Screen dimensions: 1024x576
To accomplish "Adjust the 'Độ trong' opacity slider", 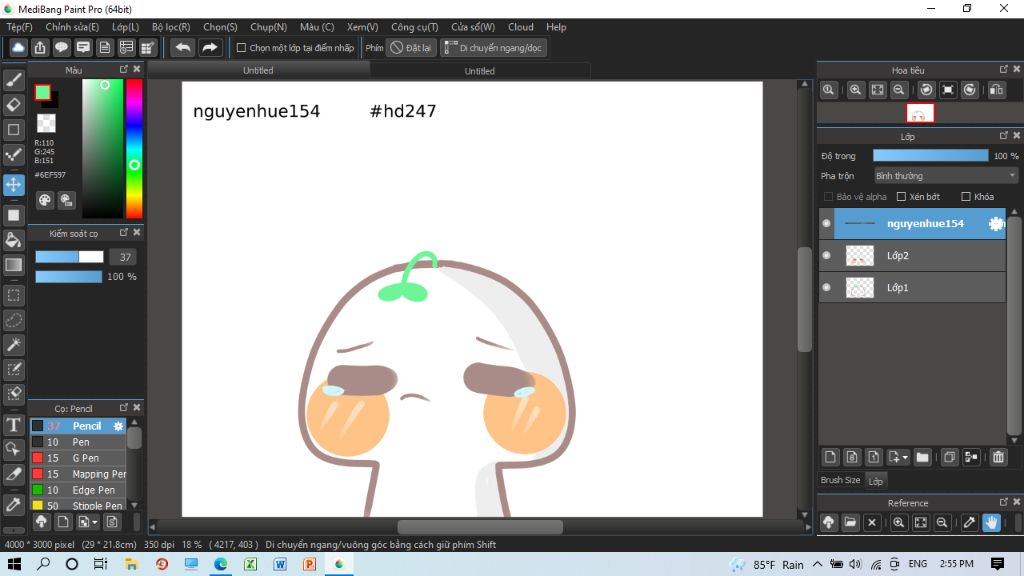I will pos(931,155).
